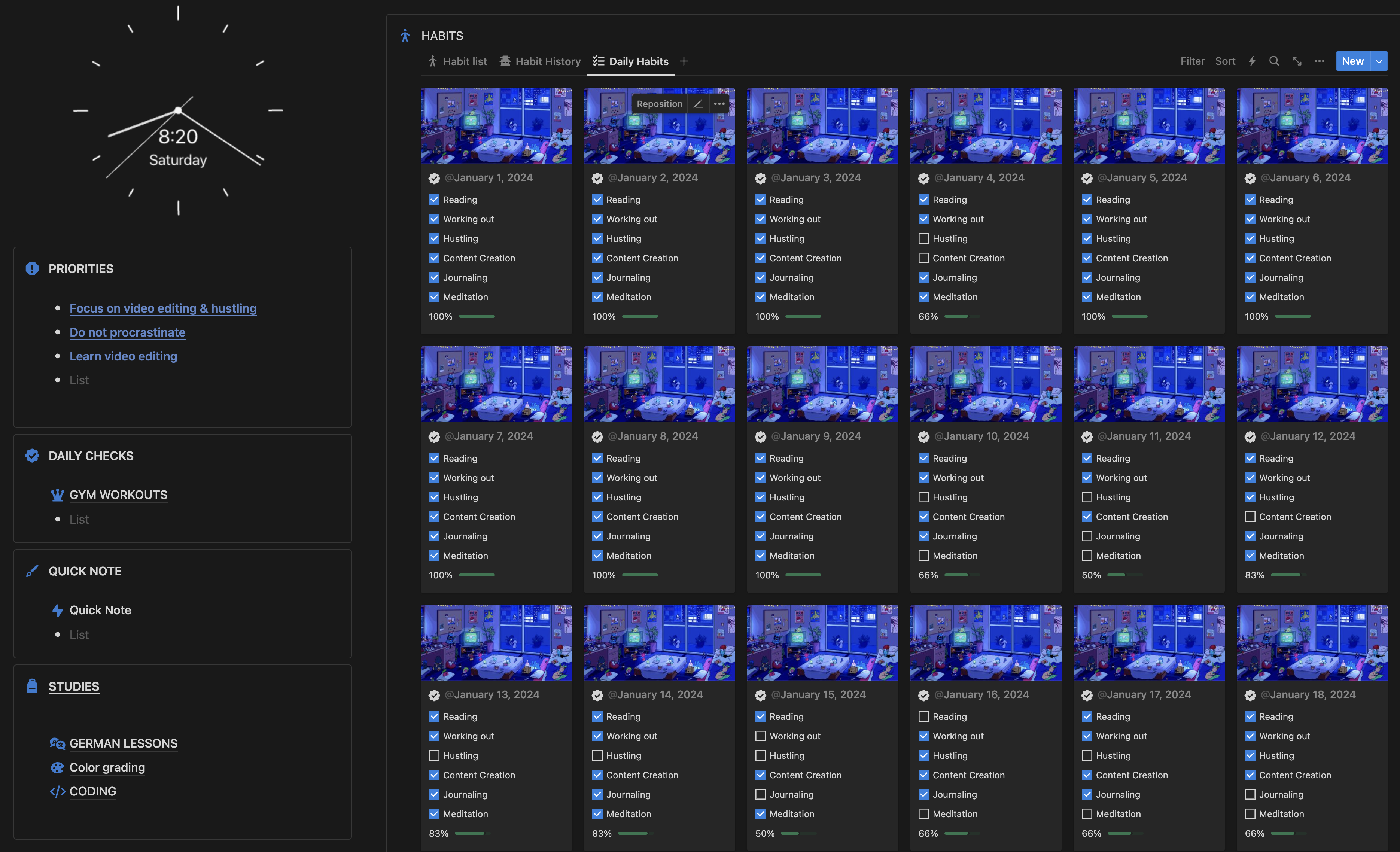Check Working out on January 15 card
The image size is (1400, 852).
[x=761, y=736]
